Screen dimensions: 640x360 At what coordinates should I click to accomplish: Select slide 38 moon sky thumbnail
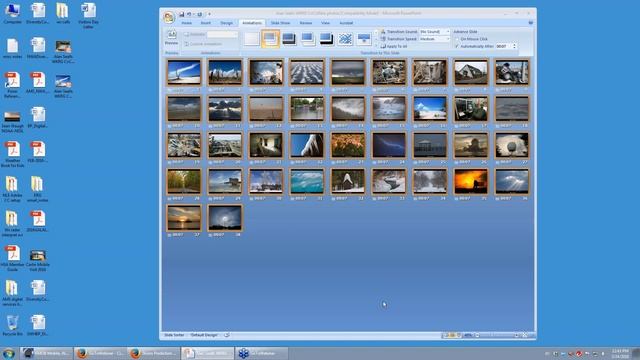(225, 218)
